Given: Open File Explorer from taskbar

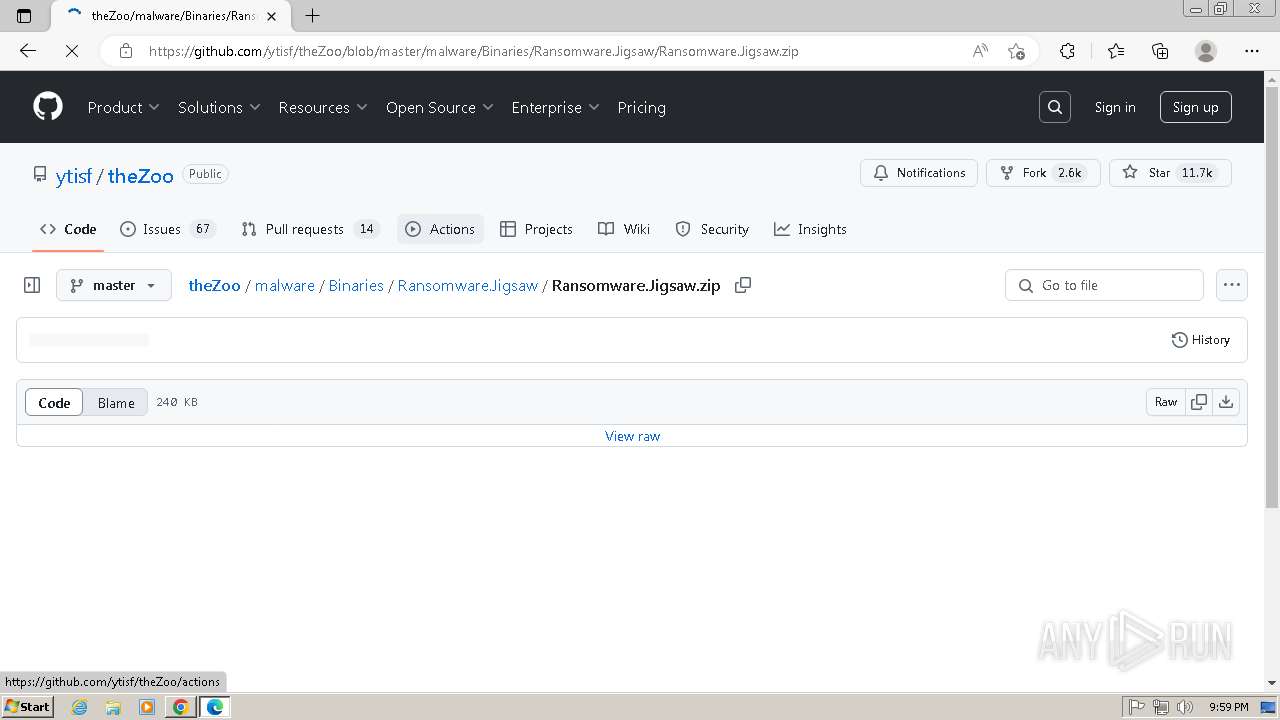Looking at the screenshot, I should (113, 707).
